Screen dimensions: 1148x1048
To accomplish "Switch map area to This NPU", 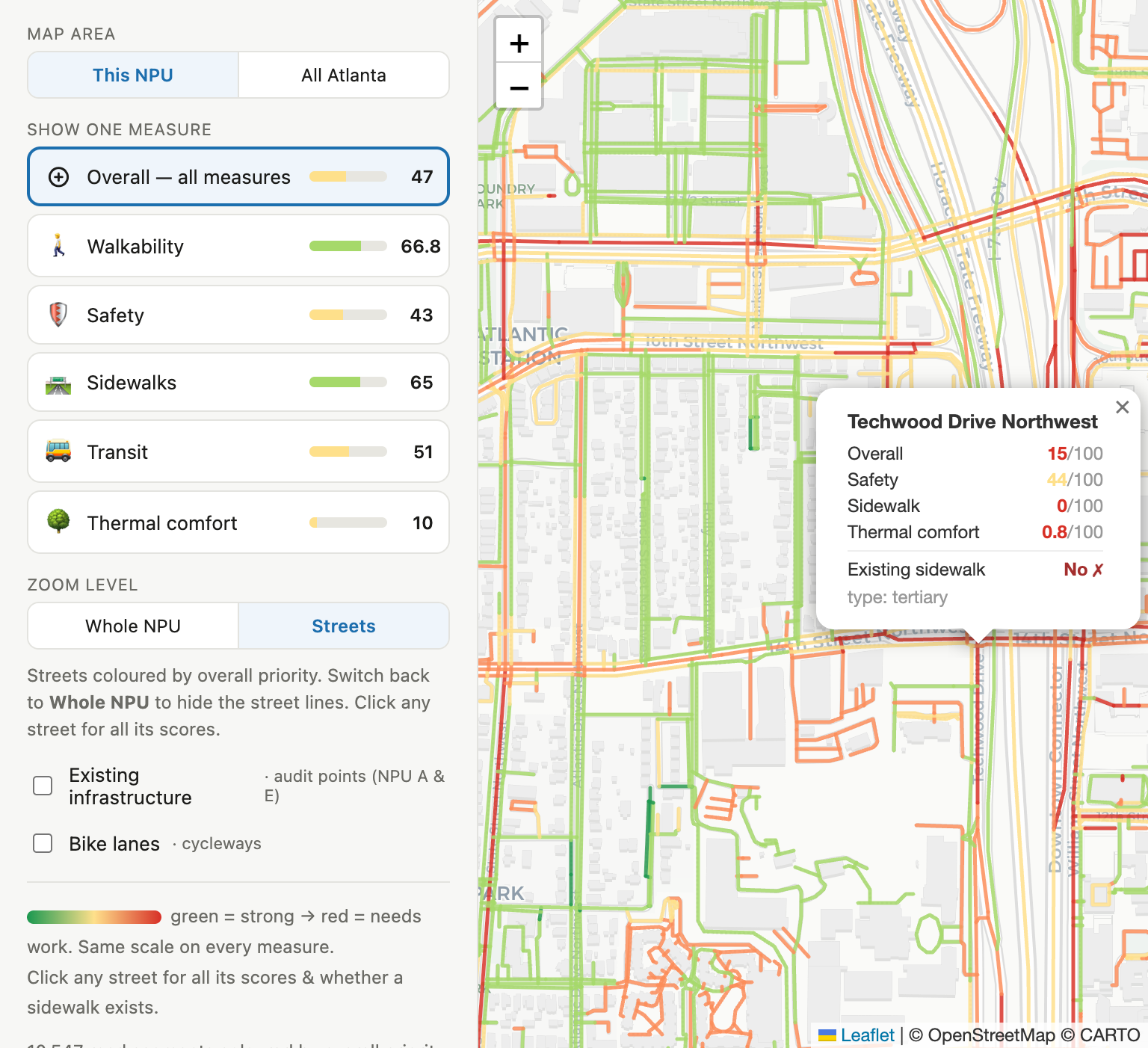I will tap(133, 75).
